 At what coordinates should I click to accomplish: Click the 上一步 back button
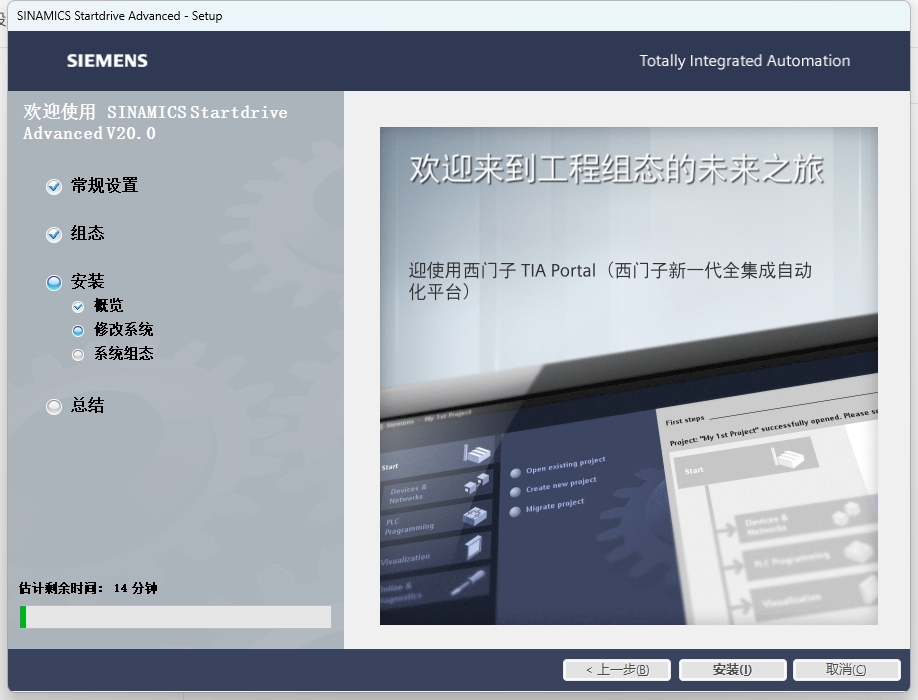coord(617,670)
